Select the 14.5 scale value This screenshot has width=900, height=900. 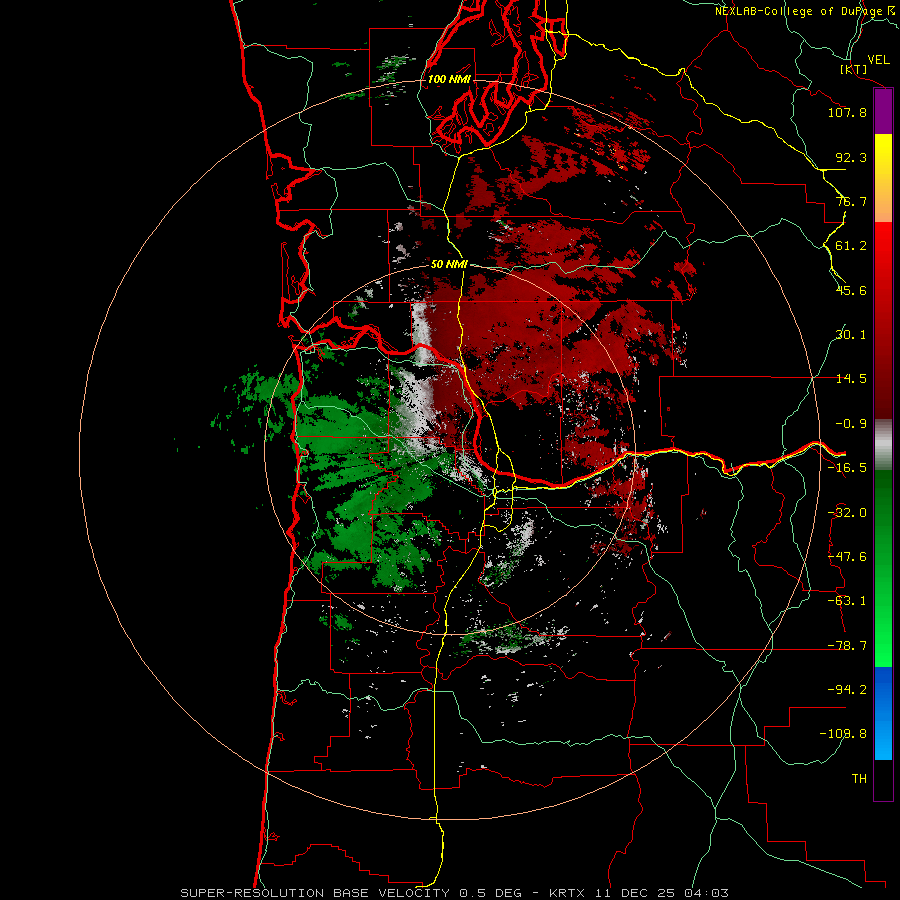pyautogui.click(x=851, y=379)
